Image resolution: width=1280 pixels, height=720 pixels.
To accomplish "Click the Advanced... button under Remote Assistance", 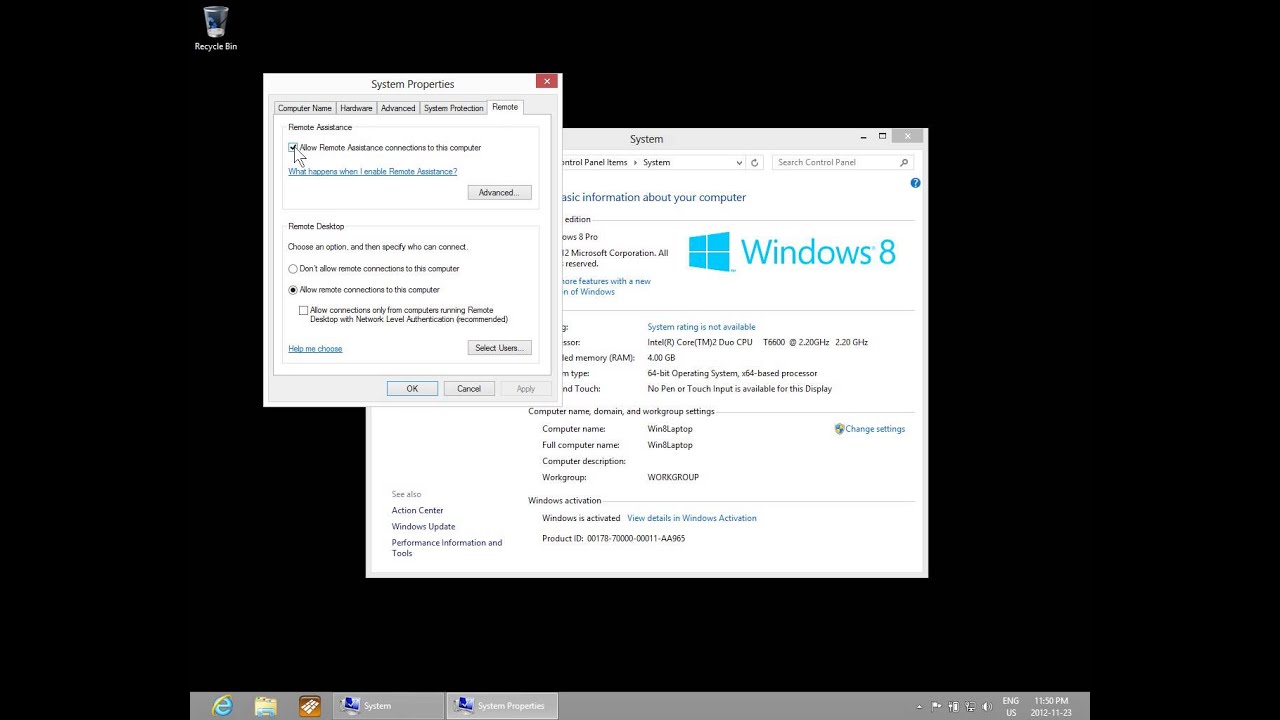I will [x=499, y=192].
